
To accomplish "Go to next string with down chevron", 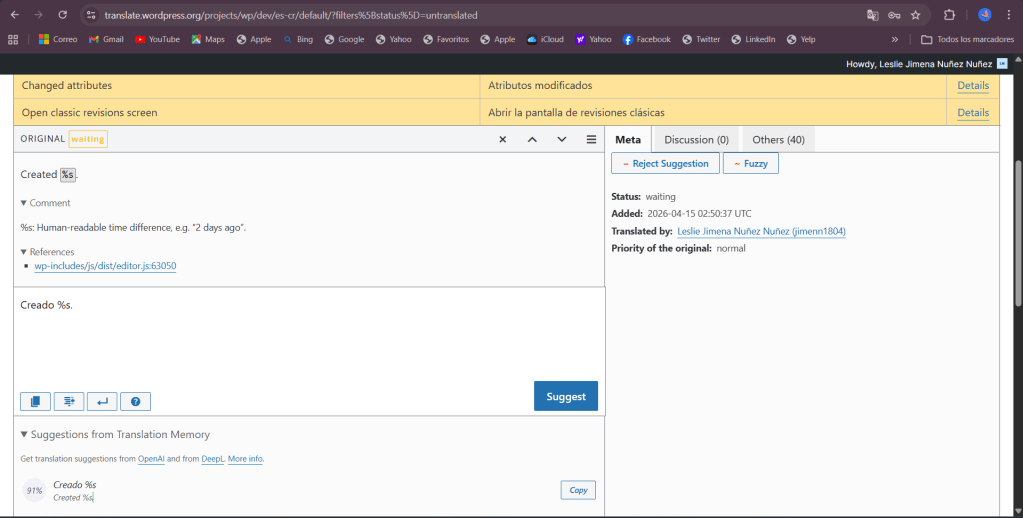I will 562,139.
